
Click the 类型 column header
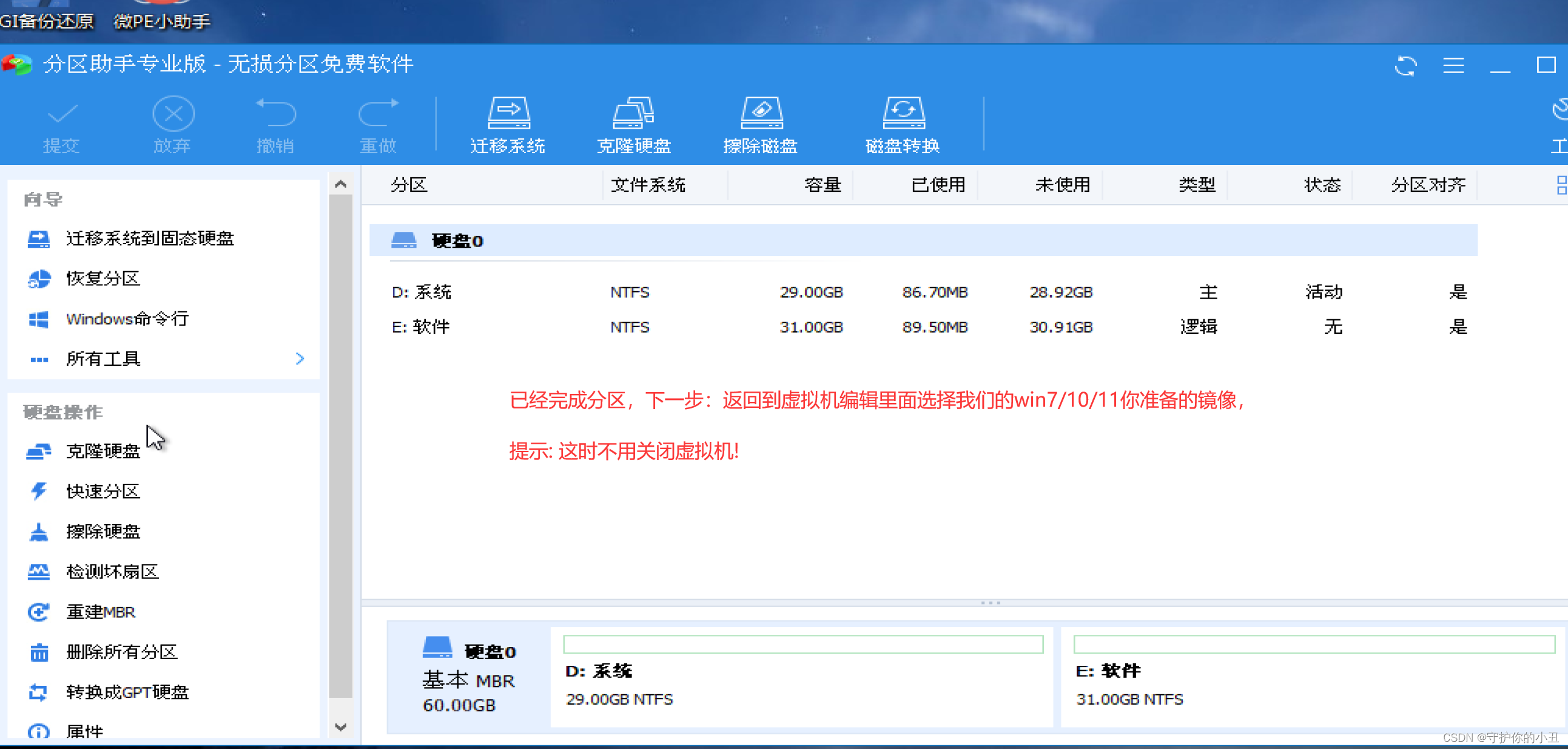pyautogui.click(x=1197, y=185)
